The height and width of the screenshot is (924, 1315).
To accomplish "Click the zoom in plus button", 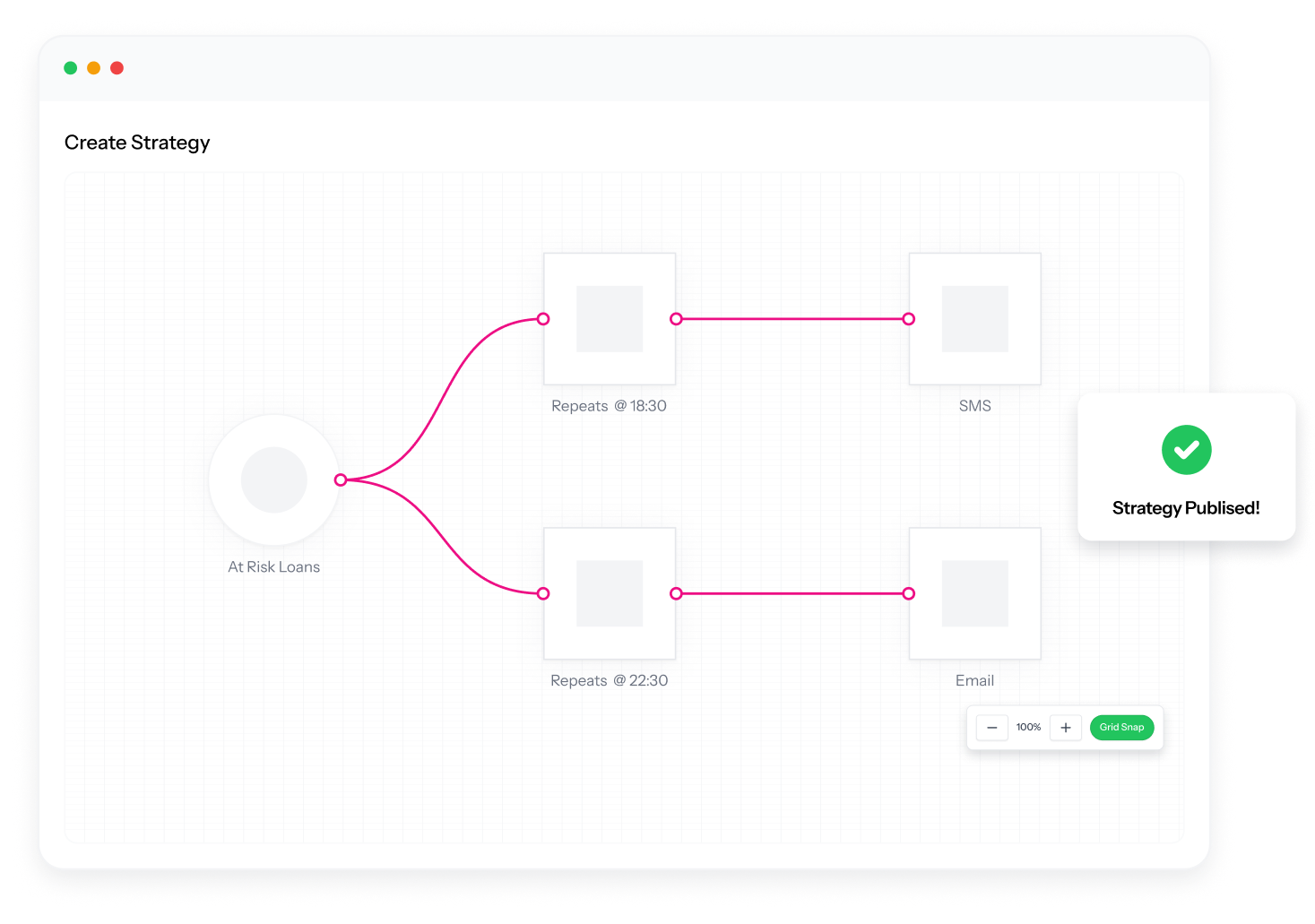I will tap(1066, 728).
